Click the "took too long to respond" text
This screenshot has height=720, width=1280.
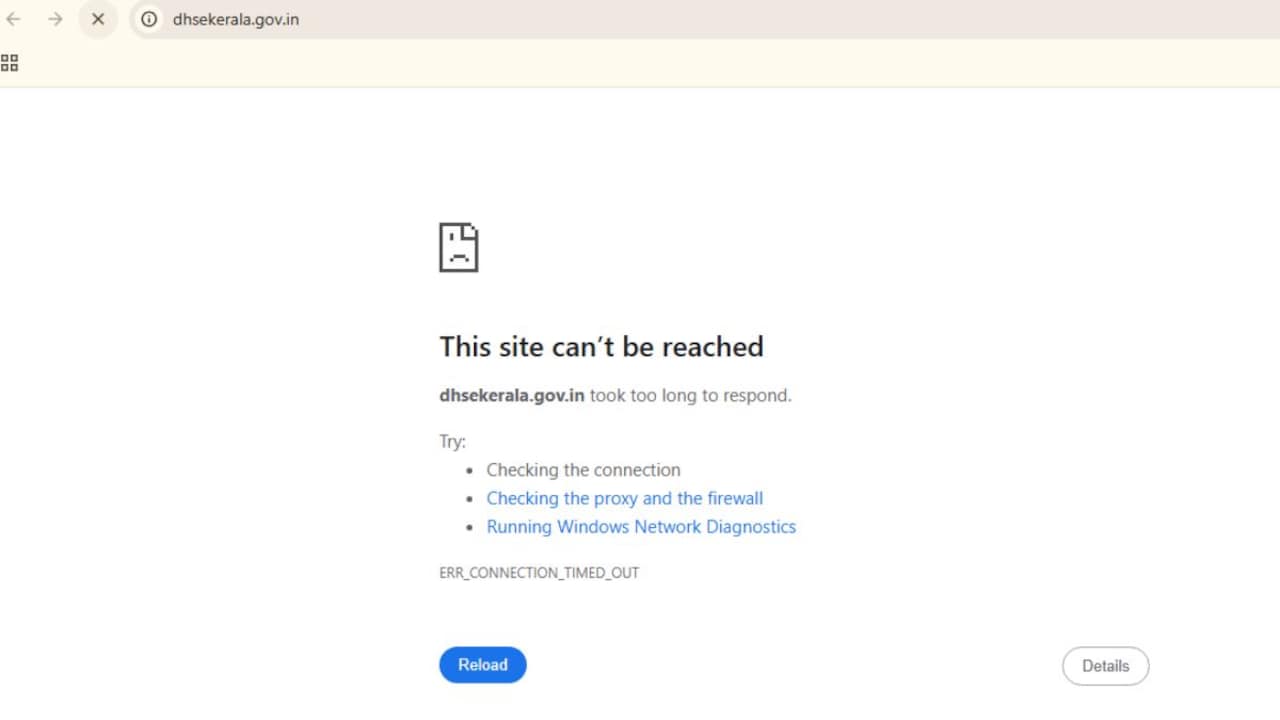point(690,395)
